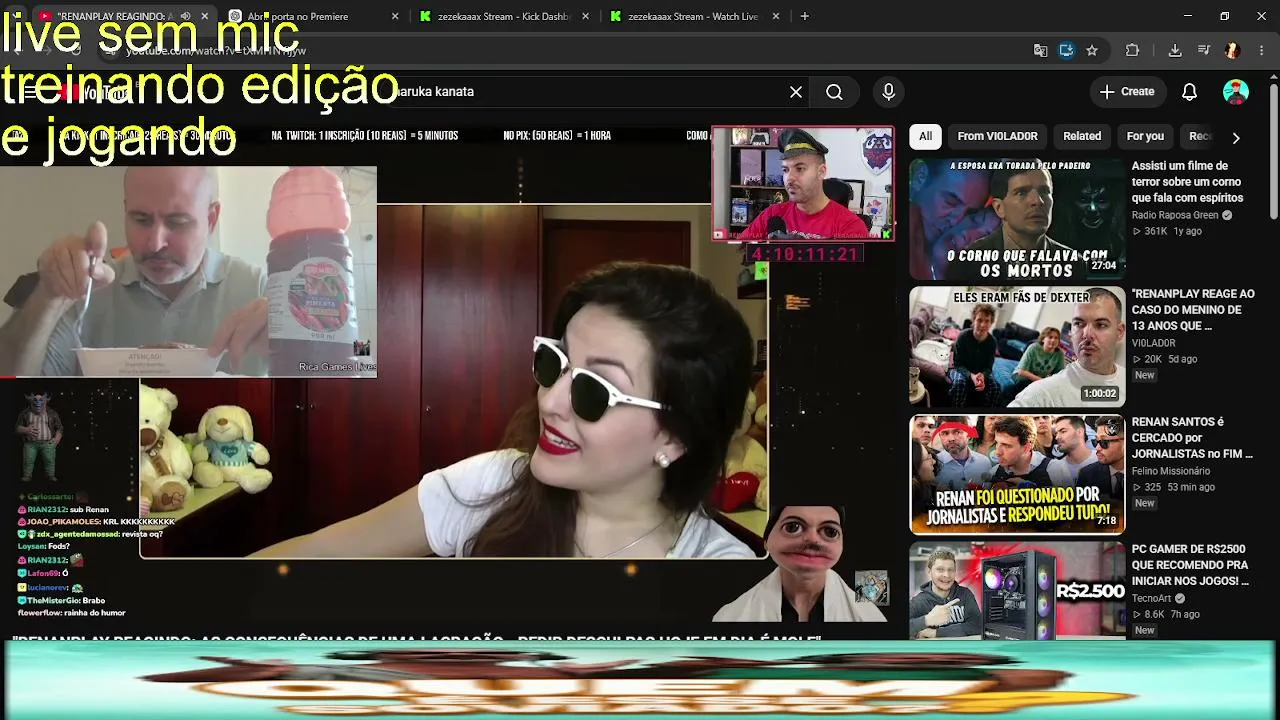Open title Assisti um filme de terror
This screenshot has width=1280, height=720.
click(x=1187, y=182)
